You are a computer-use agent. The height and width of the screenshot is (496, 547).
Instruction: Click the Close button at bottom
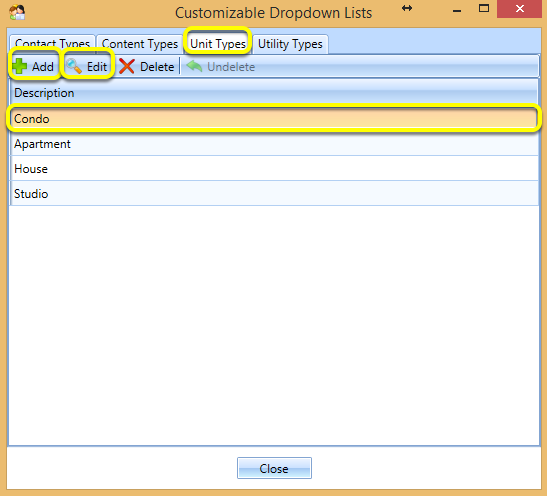pyautogui.click(x=274, y=468)
